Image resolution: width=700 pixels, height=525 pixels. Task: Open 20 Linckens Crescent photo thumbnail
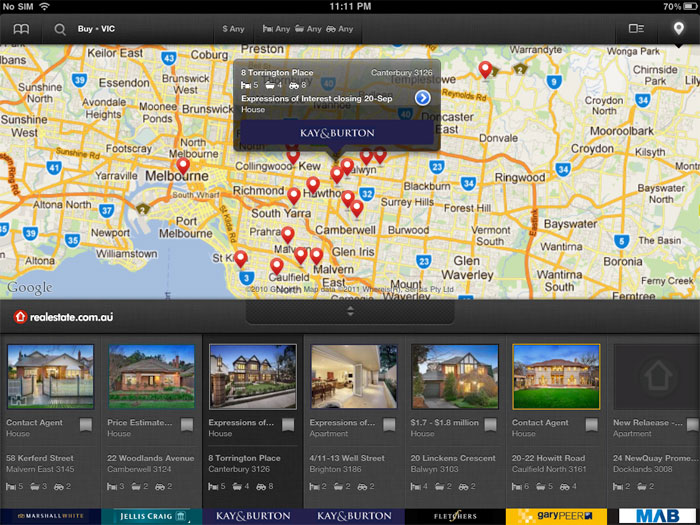(x=455, y=376)
